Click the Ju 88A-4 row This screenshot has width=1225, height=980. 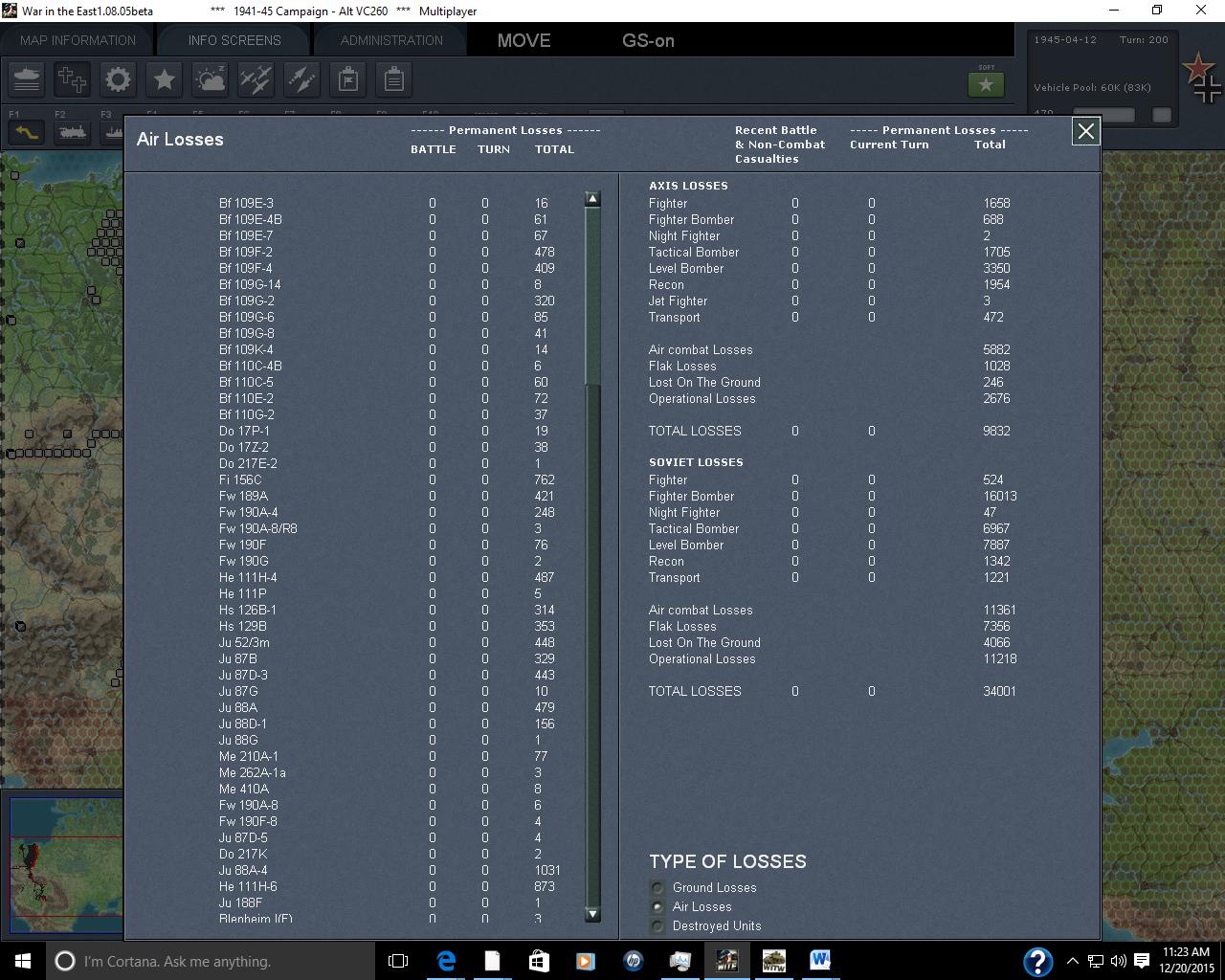(389, 870)
